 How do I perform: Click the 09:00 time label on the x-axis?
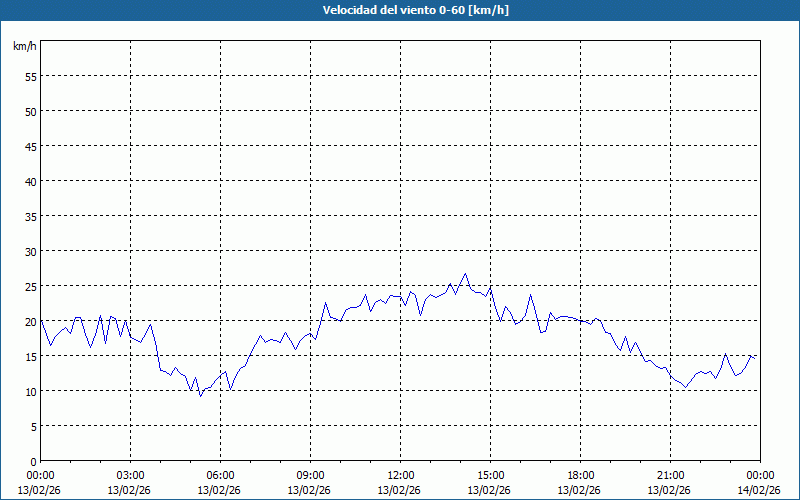coord(310,475)
